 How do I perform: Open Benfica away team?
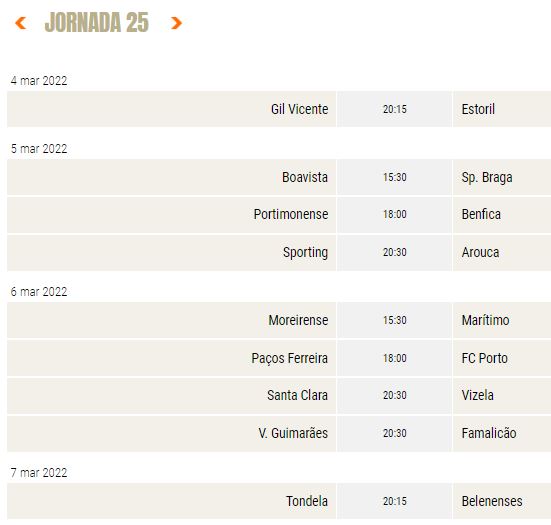[481, 214]
